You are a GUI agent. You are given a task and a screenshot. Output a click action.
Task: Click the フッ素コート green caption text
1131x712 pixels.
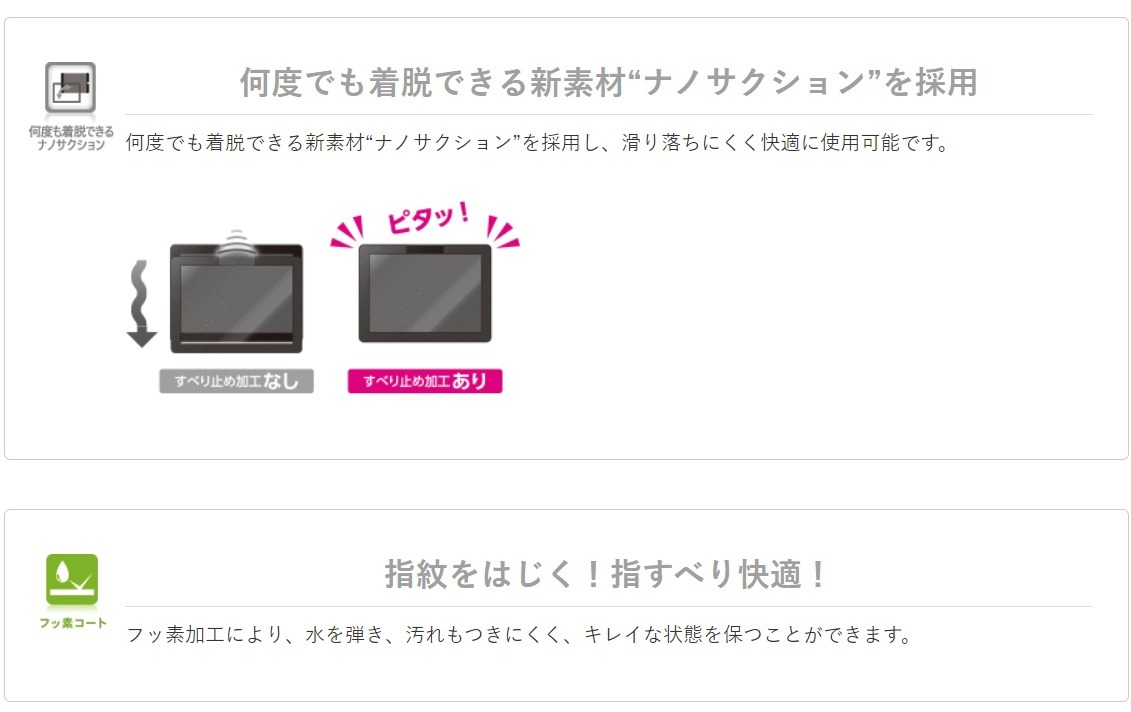tap(72, 623)
